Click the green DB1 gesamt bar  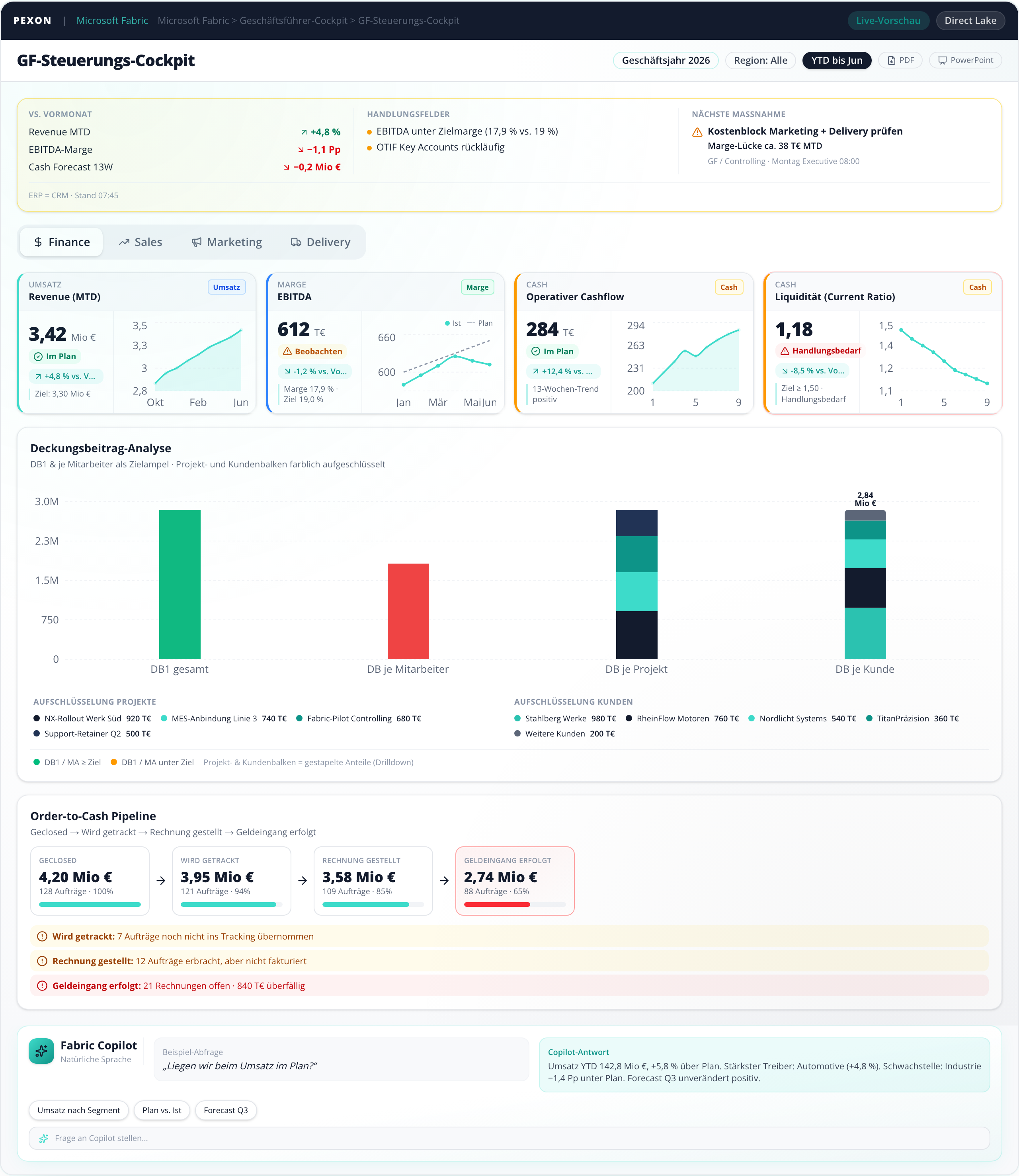click(x=180, y=584)
